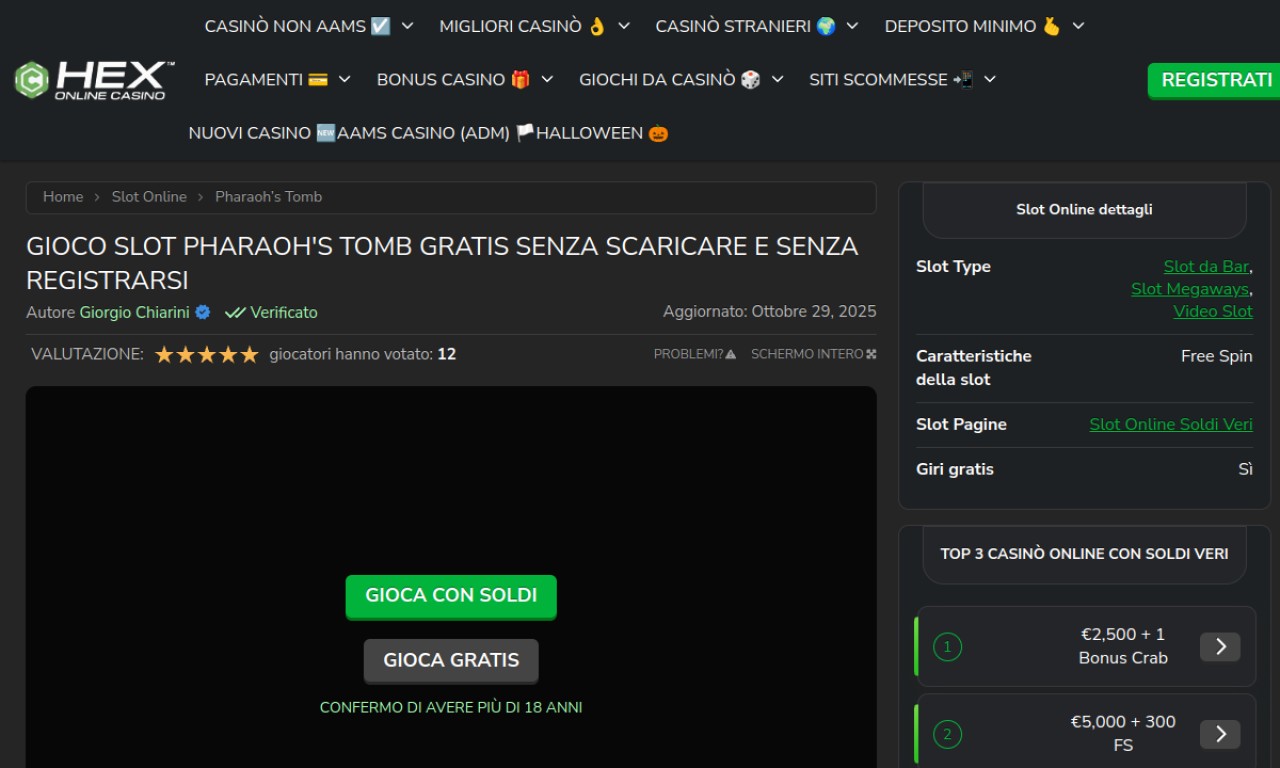The image size is (1280, 768).
Task: Click the double-check icon next to Verificato
Action: coord(235,312)
